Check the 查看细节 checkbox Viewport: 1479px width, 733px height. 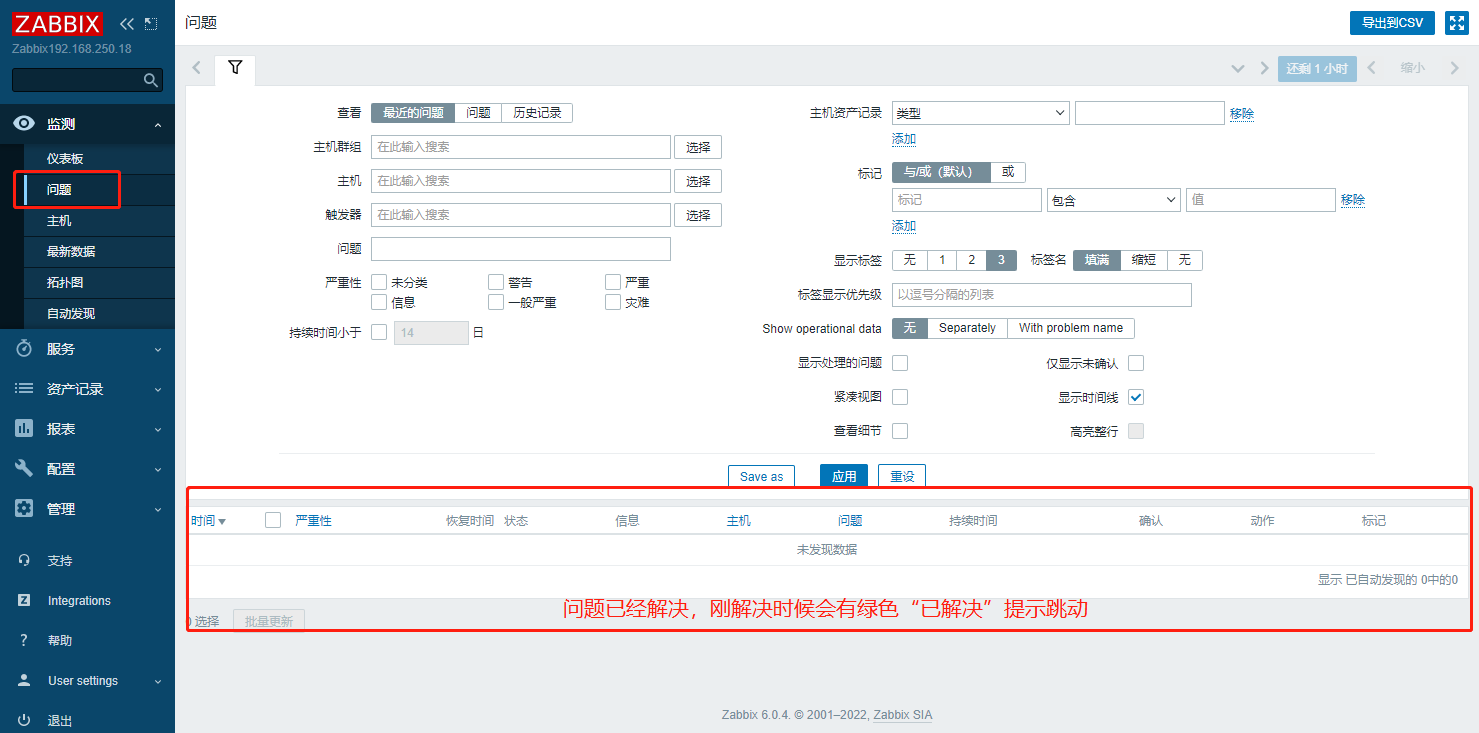(900, 431)
